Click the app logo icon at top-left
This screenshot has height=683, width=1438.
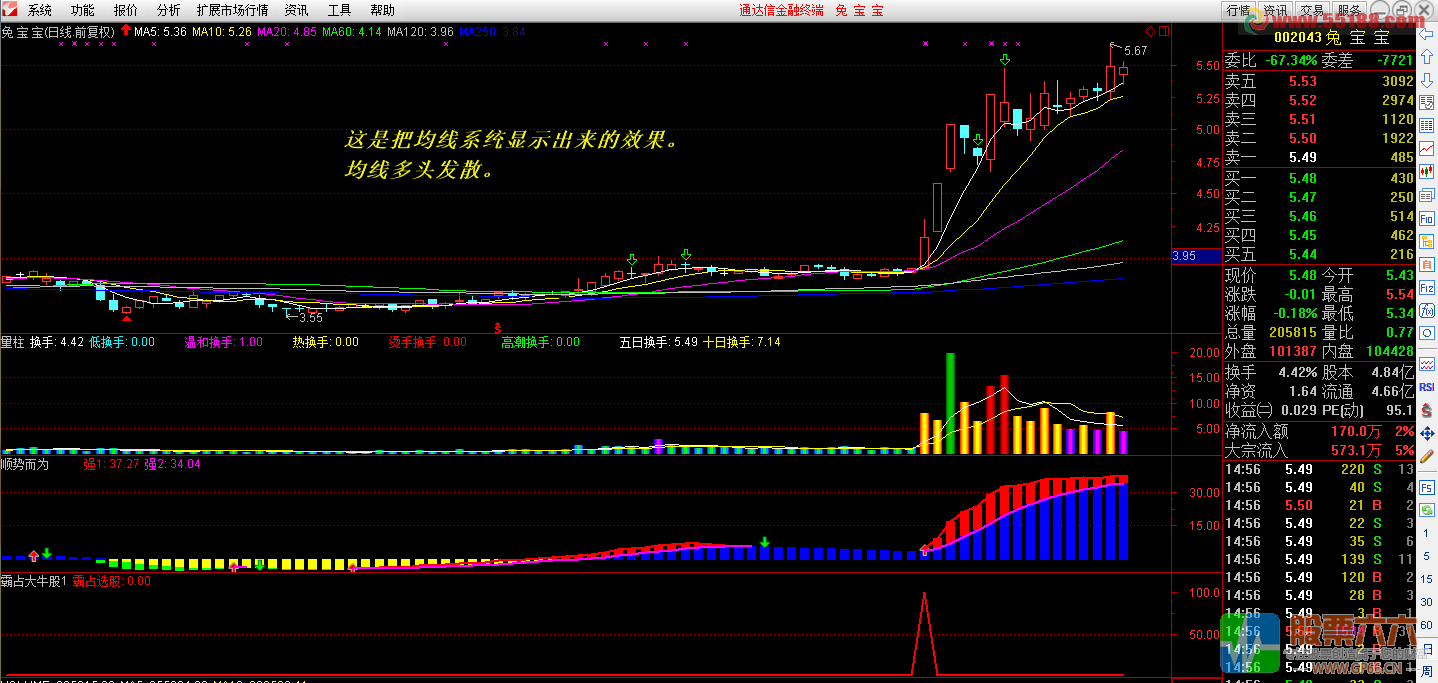pos(10,10)
